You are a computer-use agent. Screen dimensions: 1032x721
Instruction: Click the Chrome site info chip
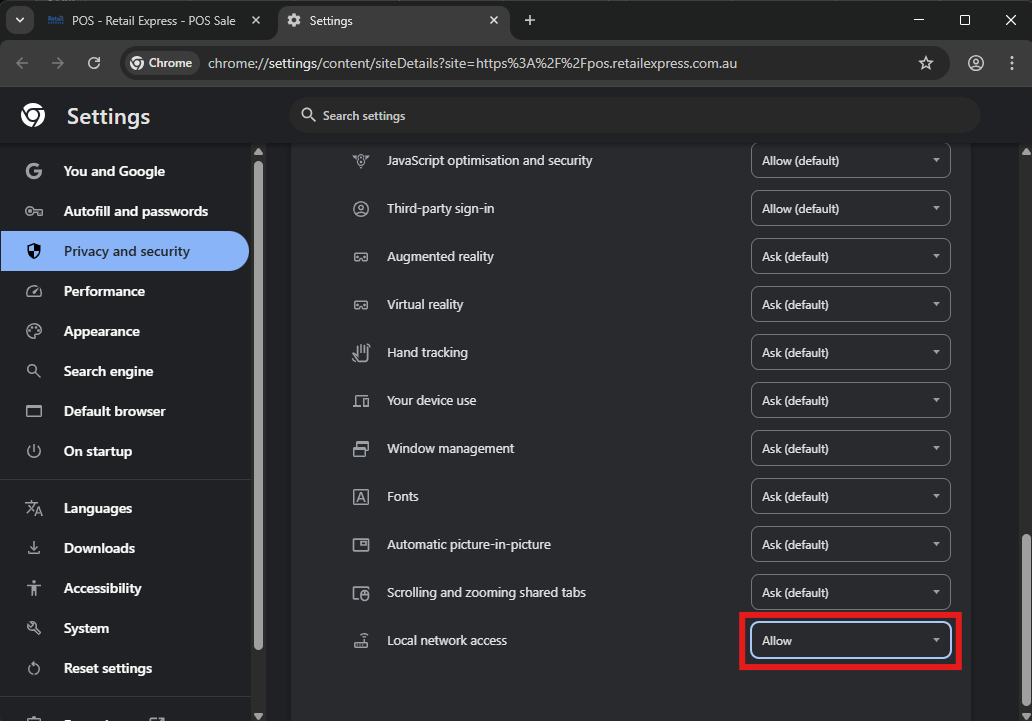[161, 63]
